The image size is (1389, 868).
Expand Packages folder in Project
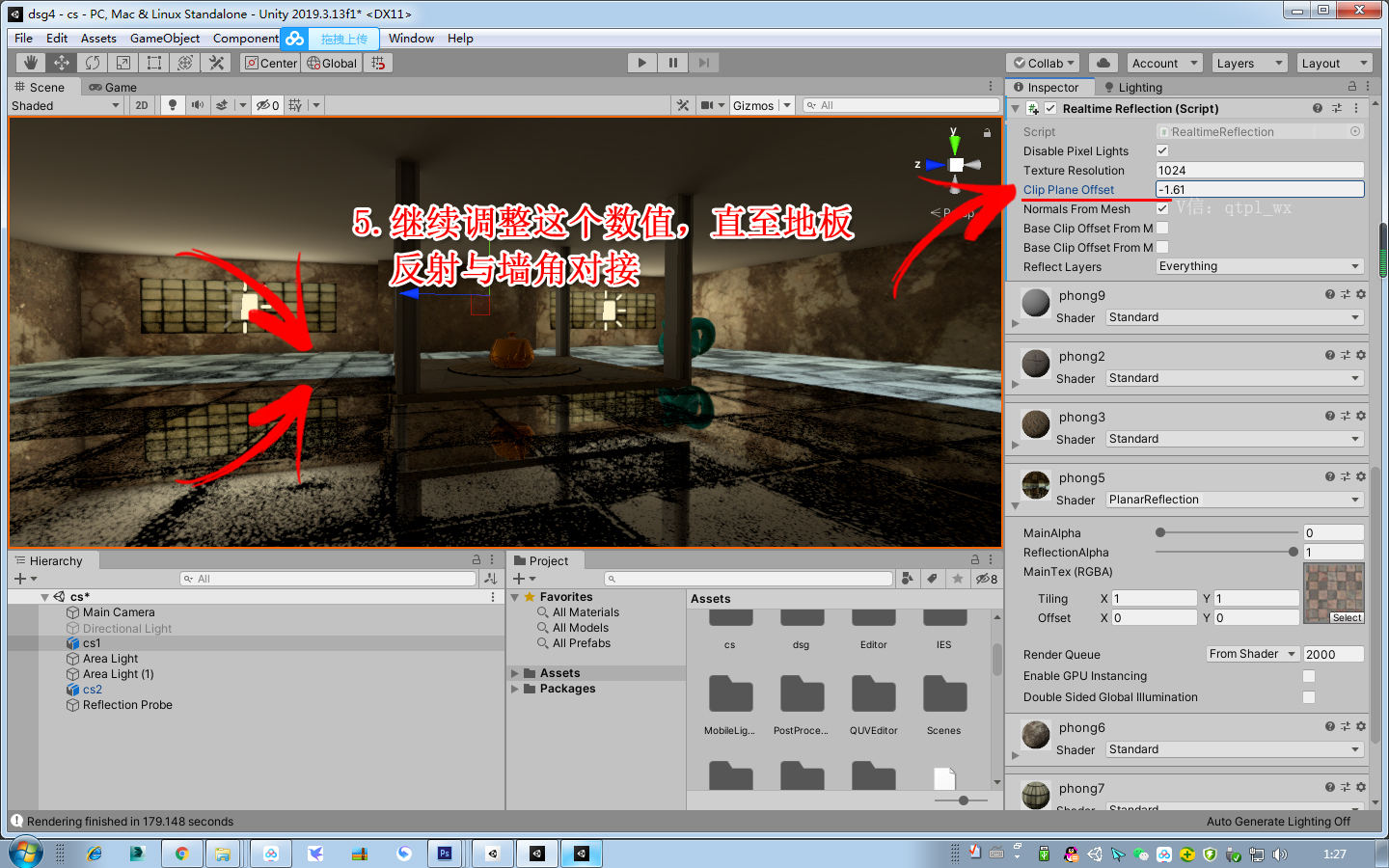point(515,689)
